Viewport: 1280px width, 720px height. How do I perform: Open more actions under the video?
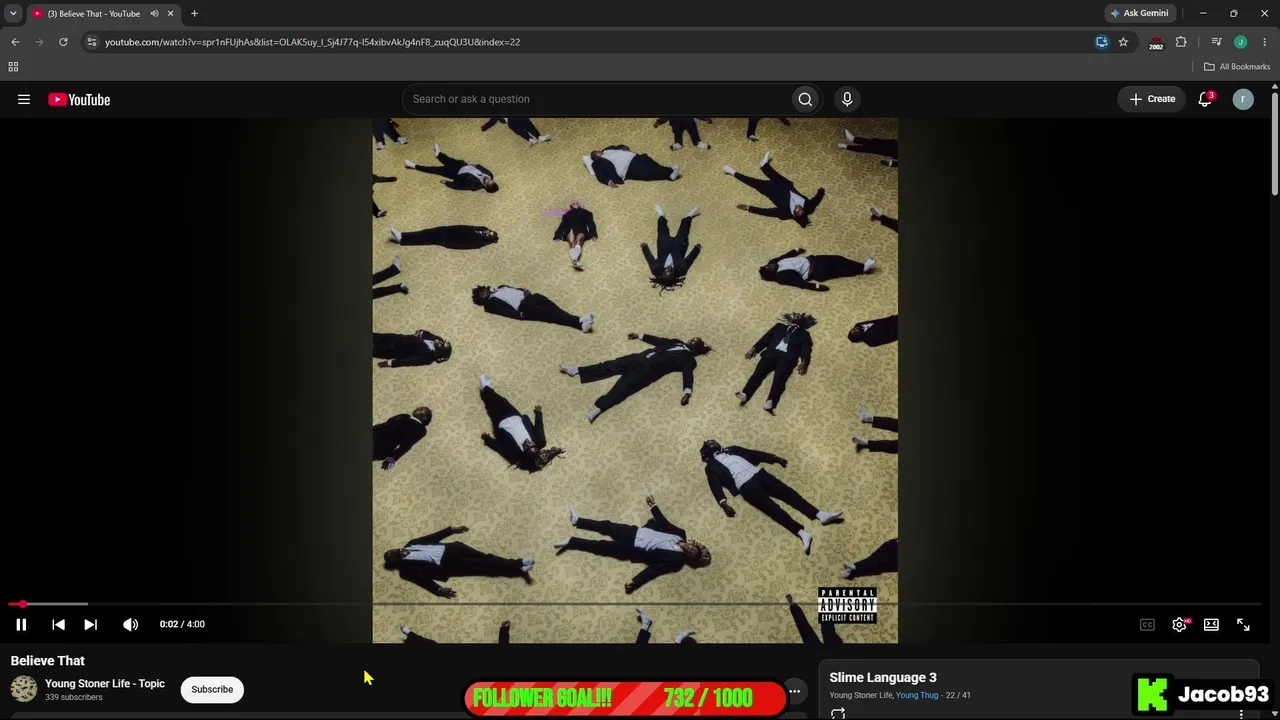click(794, 691)
